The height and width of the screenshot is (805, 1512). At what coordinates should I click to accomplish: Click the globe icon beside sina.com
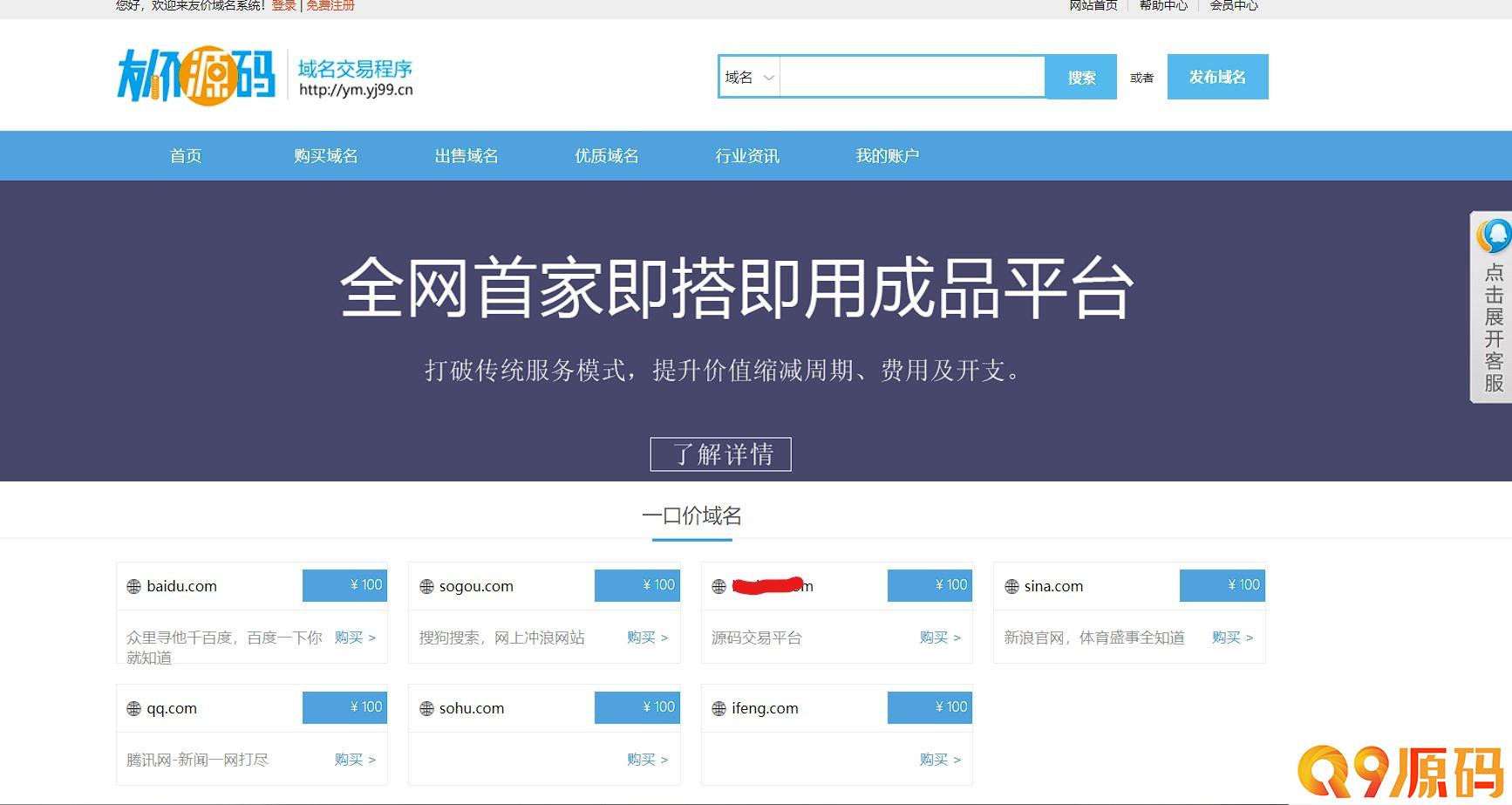click(1011, 587)
